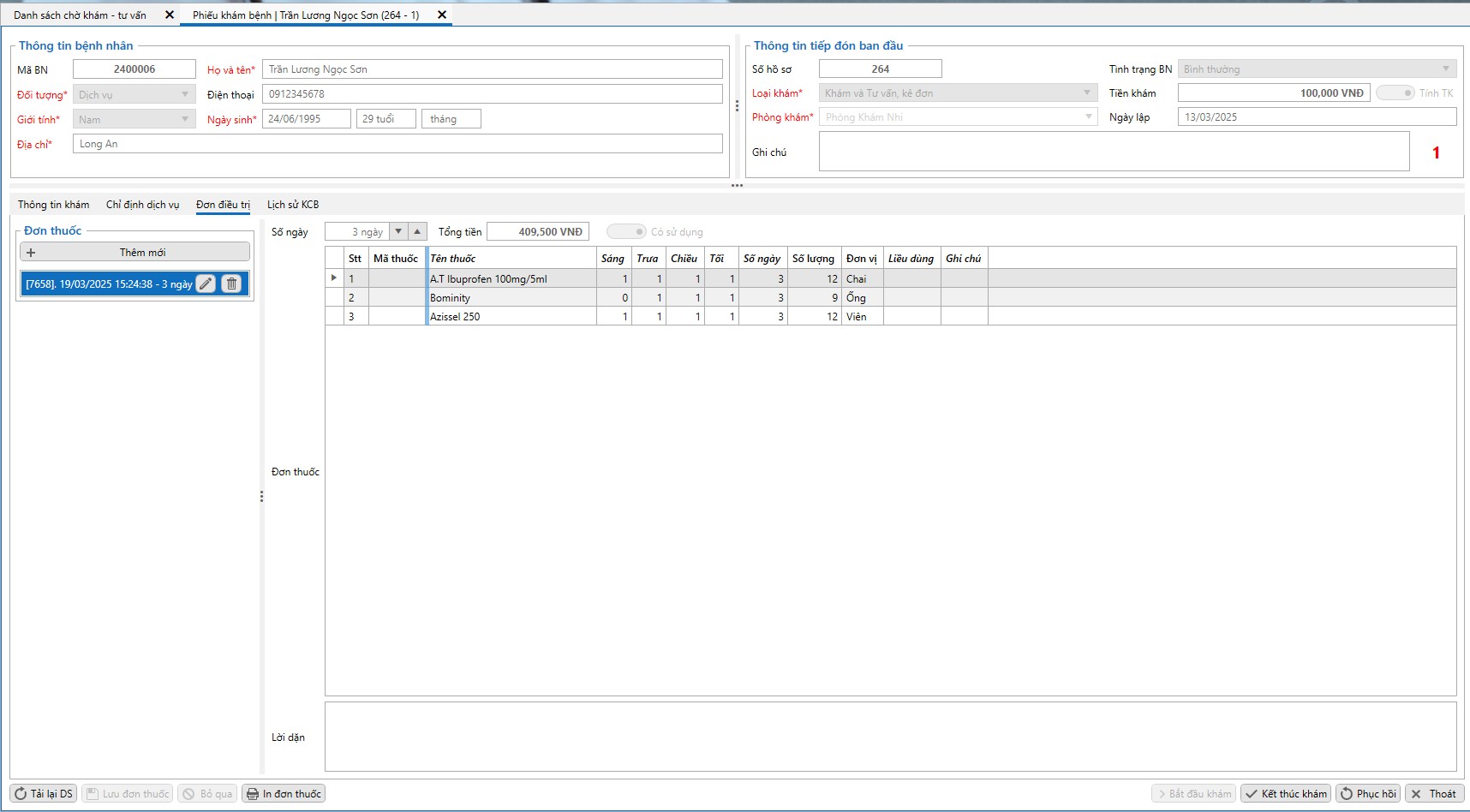Click the pencil edit icon on prescription 7658

[x=206, y=284]
